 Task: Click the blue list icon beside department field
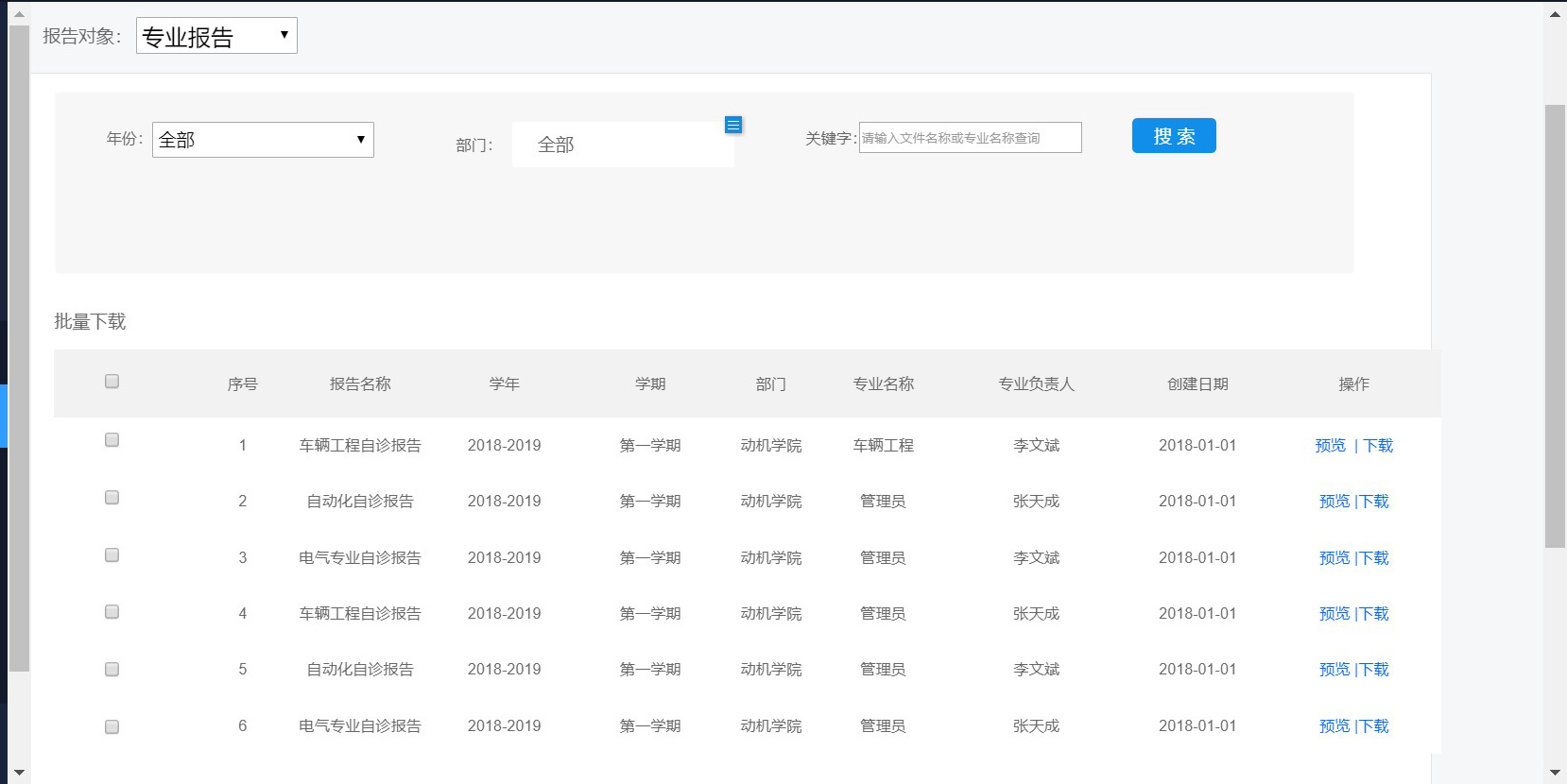click(x=732, y=125)
